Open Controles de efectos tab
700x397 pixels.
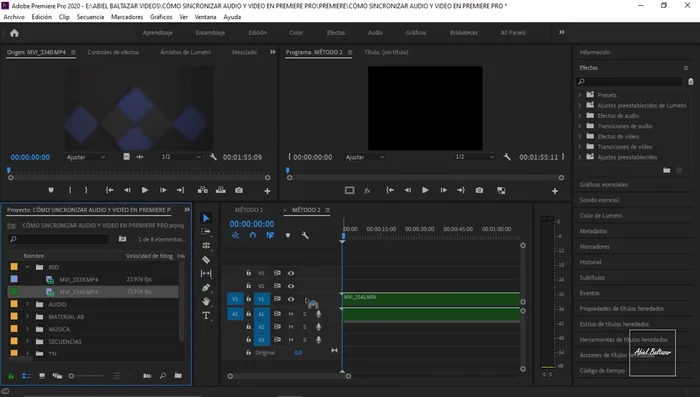pyautogui.click(x=113, y=52)
